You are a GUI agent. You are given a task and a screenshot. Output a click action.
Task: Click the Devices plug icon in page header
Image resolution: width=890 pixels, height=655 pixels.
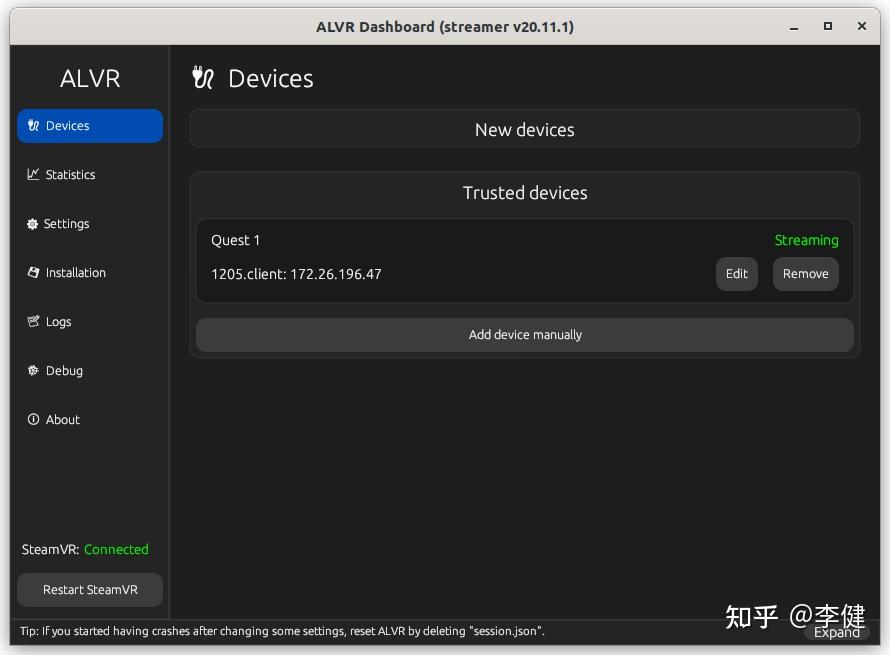[x=203, y=77]
